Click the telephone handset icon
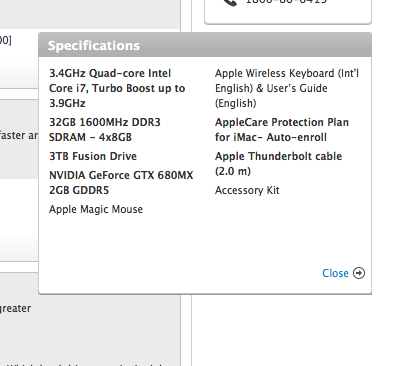 [230, 2]
